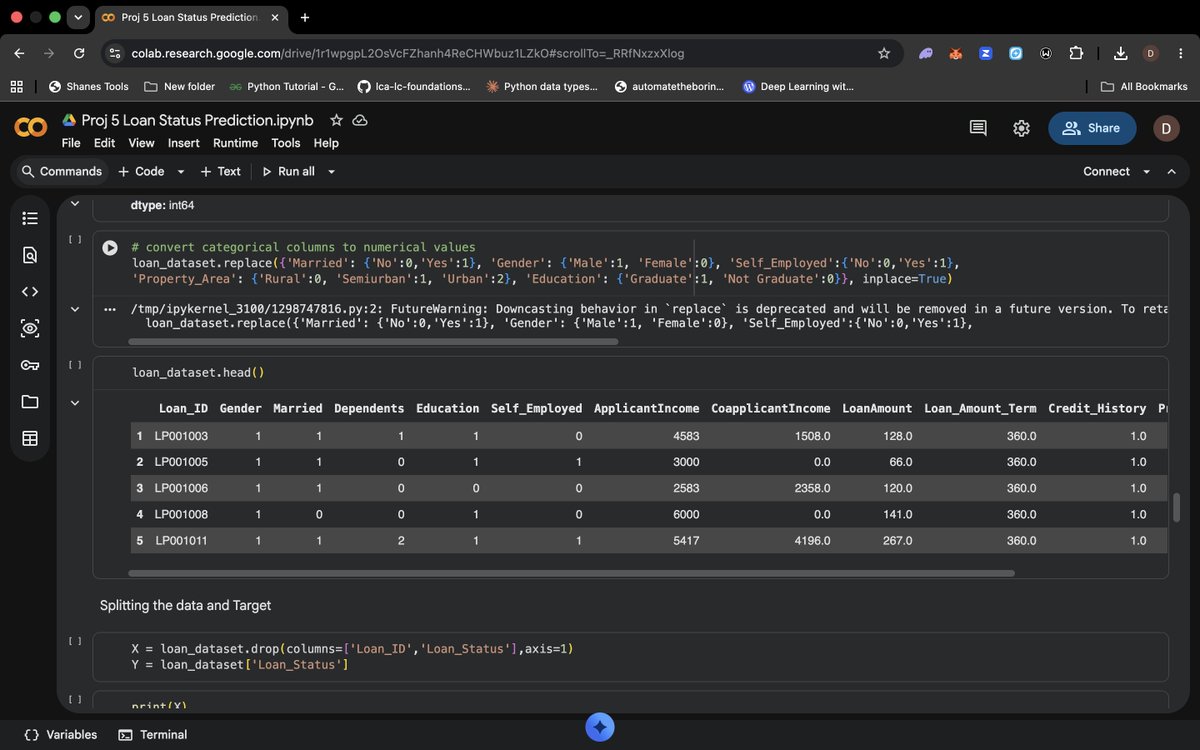Collapse the header with the up chevron
The width and height of the screenshot is (1200, 750).
click(x=1172, y=172)
